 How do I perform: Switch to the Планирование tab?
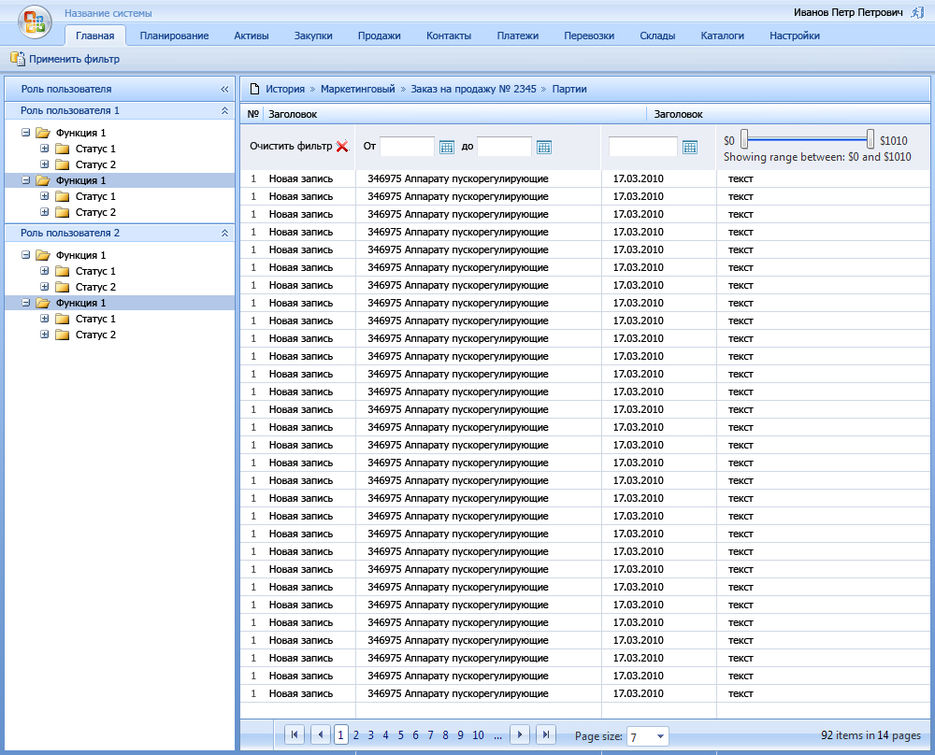tap(174, 35)
